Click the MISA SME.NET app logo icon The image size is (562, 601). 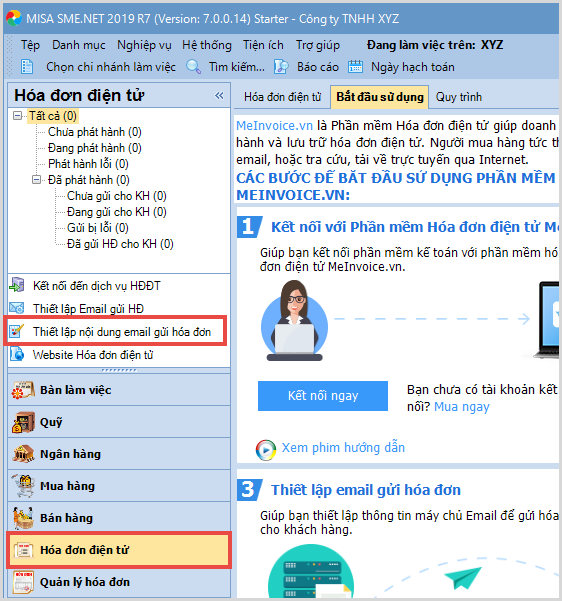(x=13, y=18)
